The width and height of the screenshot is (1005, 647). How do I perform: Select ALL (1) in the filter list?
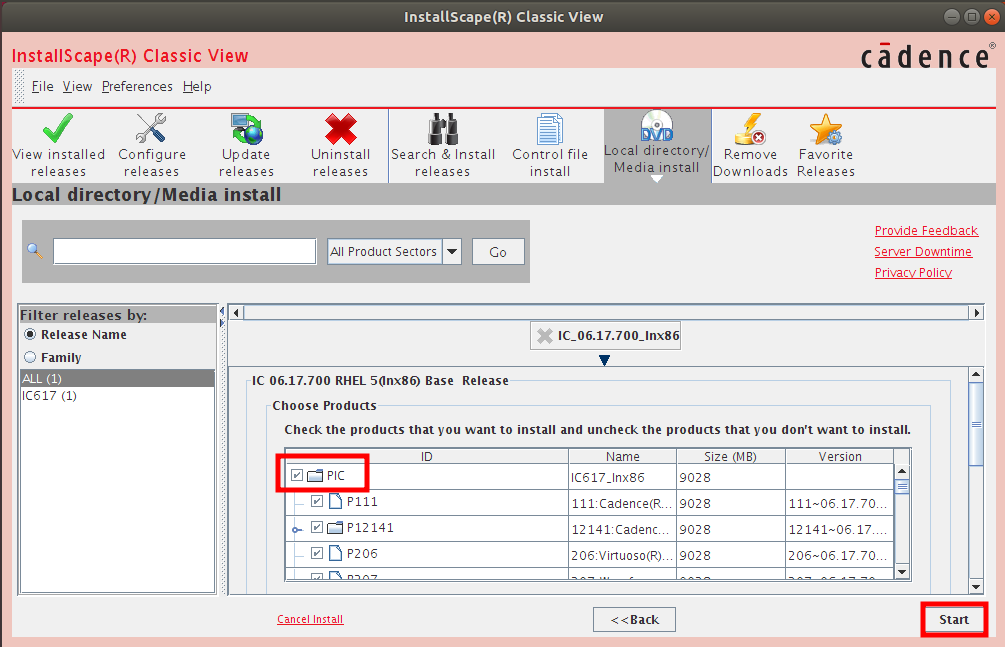pos(118,378)
